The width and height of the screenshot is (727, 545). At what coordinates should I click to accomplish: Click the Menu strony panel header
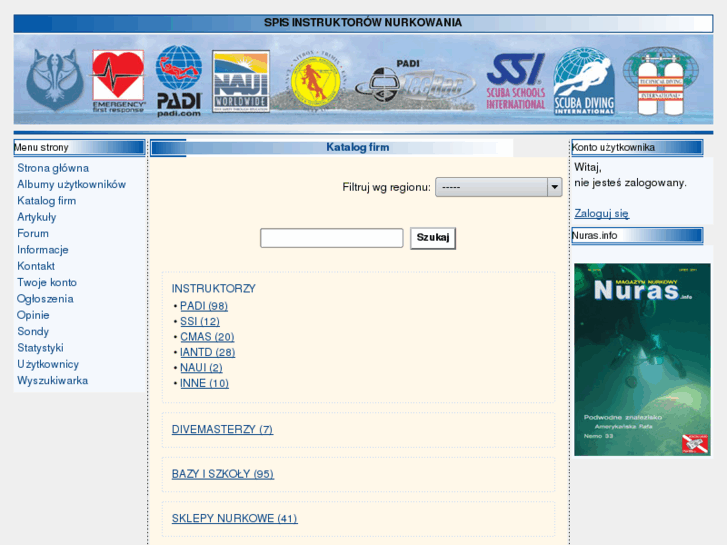coord(79,147)
